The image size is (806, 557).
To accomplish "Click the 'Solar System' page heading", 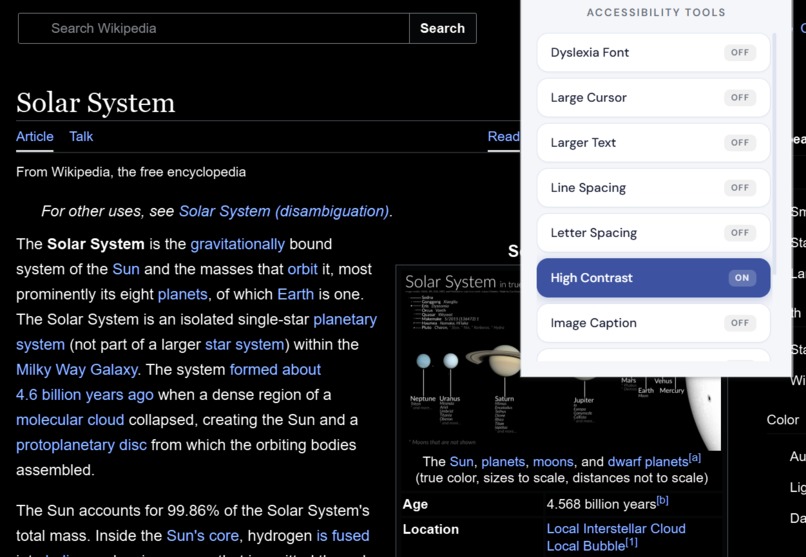I will [96, 103].
